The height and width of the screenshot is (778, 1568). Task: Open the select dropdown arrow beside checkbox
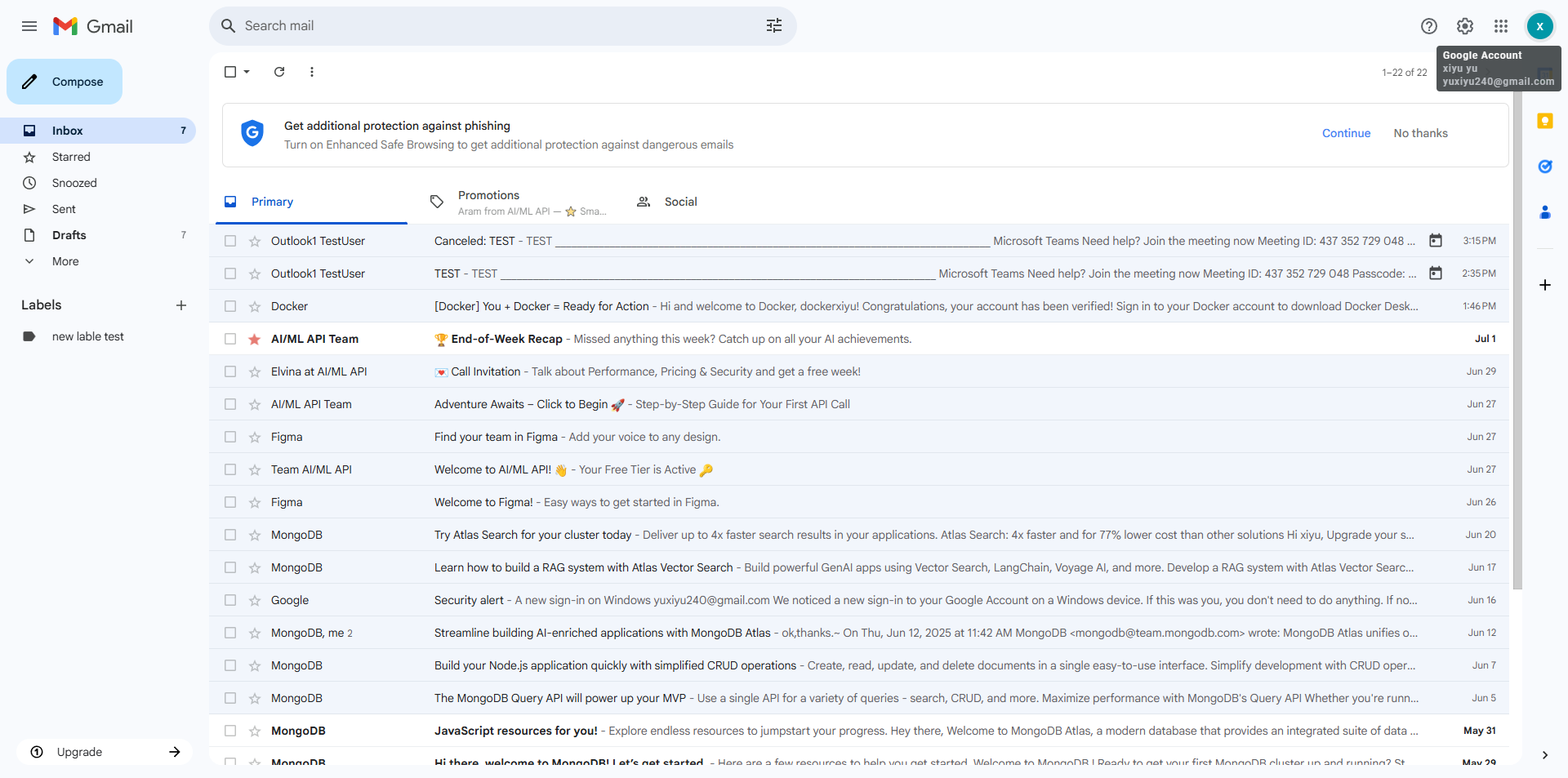tap(247, 72)
